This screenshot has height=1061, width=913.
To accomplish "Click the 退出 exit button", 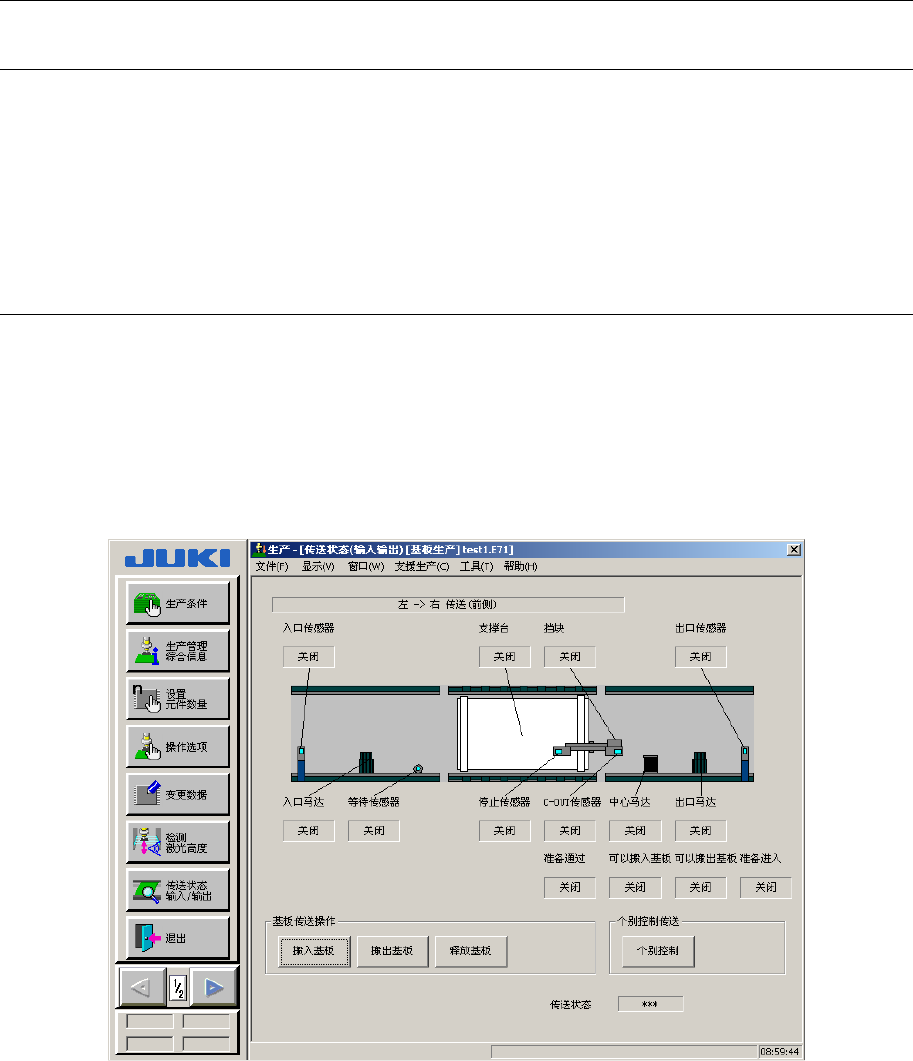I will pyautogui.click(x=178, y=938).
